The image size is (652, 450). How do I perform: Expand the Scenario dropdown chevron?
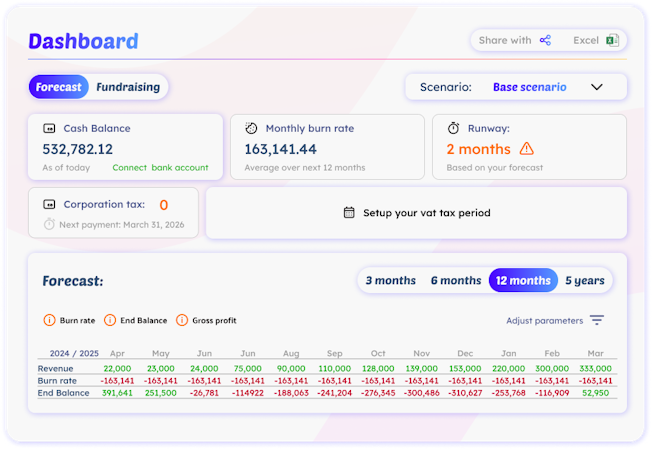tap(597, 87)
